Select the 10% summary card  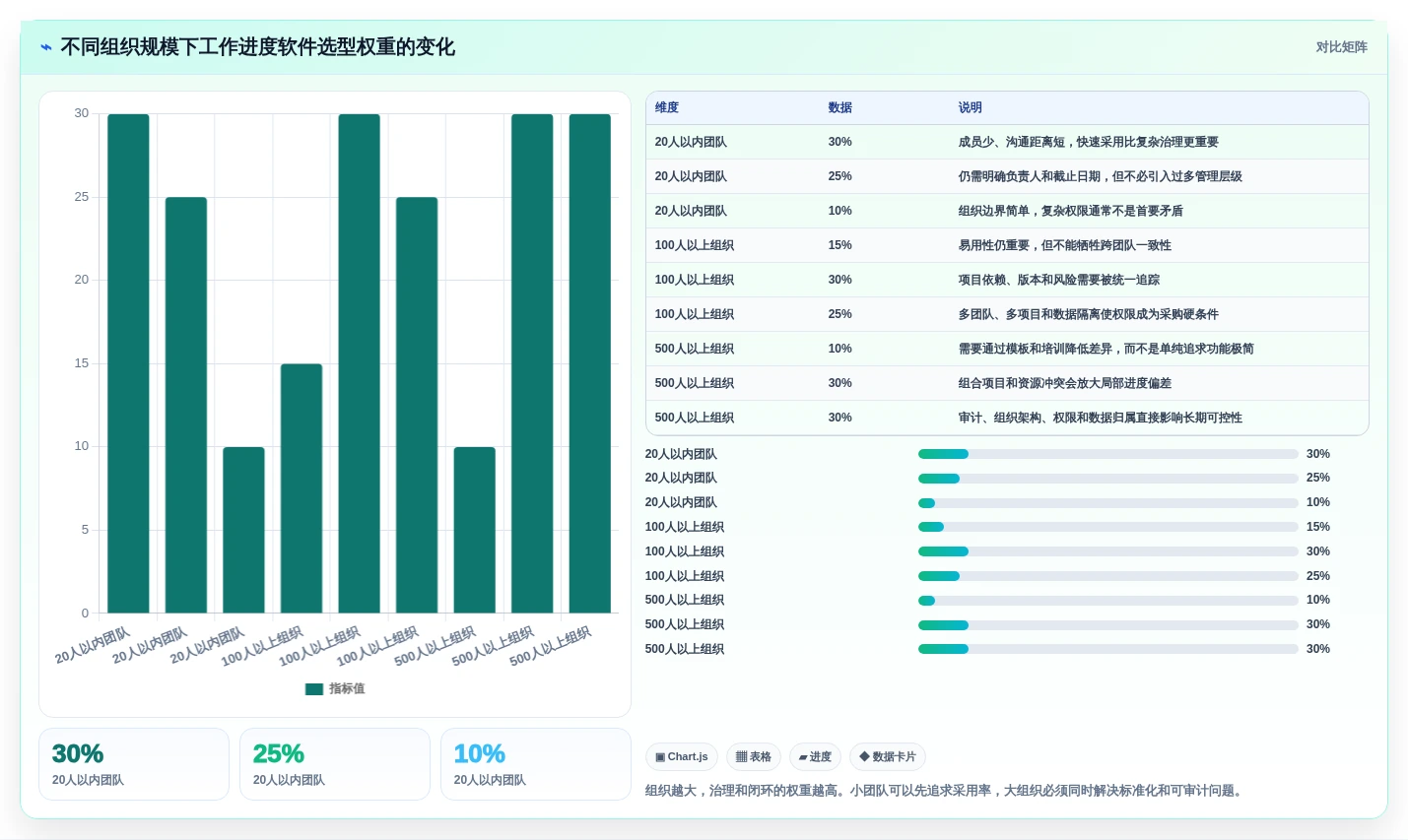point(536,764)
